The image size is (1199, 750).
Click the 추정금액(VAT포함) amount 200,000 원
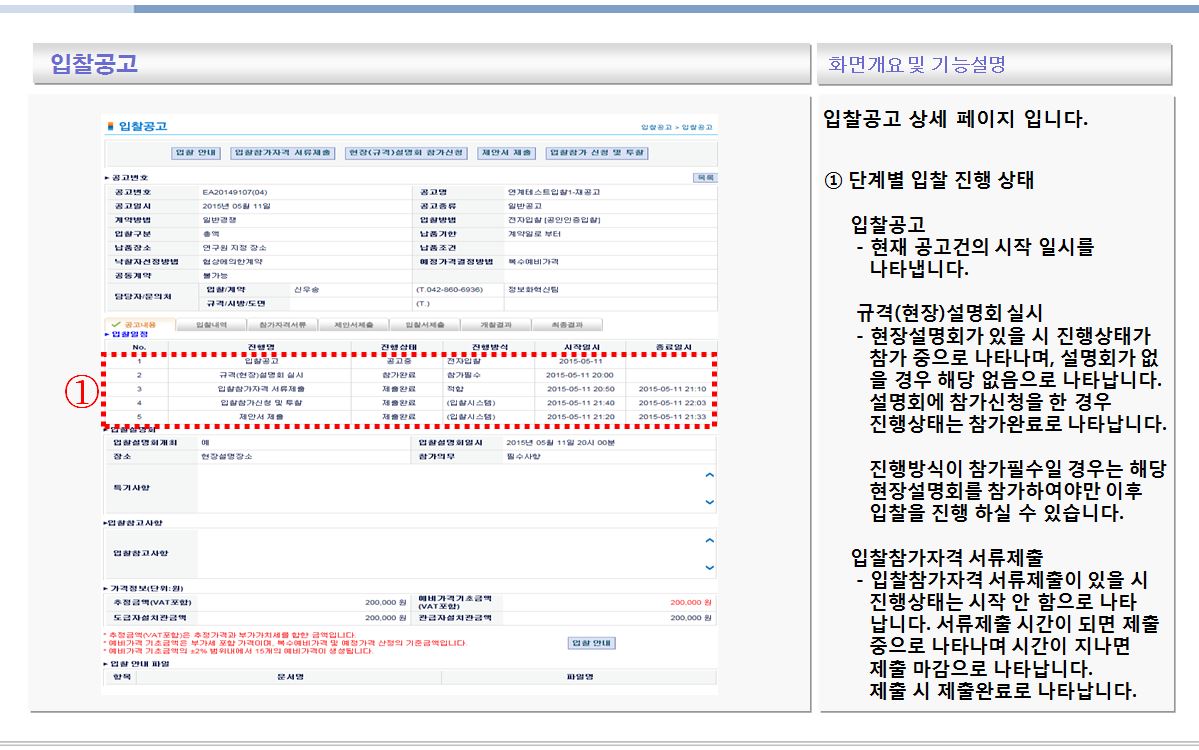click(385, 602)
